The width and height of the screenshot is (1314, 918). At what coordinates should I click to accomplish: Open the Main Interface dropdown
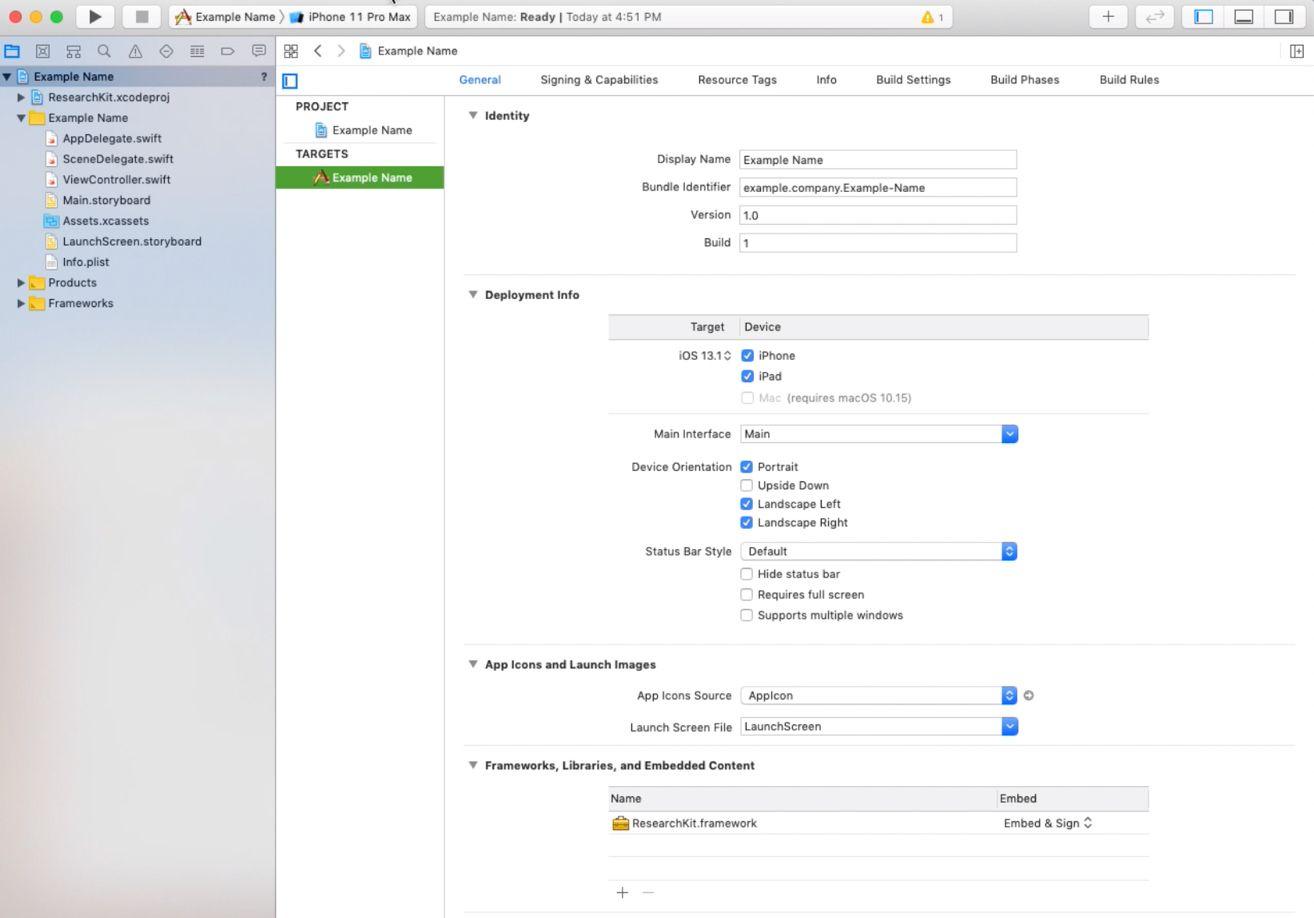(1009, 433)
